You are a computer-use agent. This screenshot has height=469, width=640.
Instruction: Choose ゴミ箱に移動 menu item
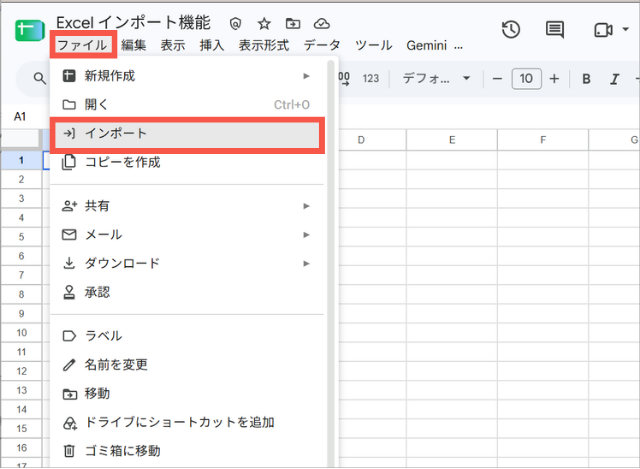point(187,451)
